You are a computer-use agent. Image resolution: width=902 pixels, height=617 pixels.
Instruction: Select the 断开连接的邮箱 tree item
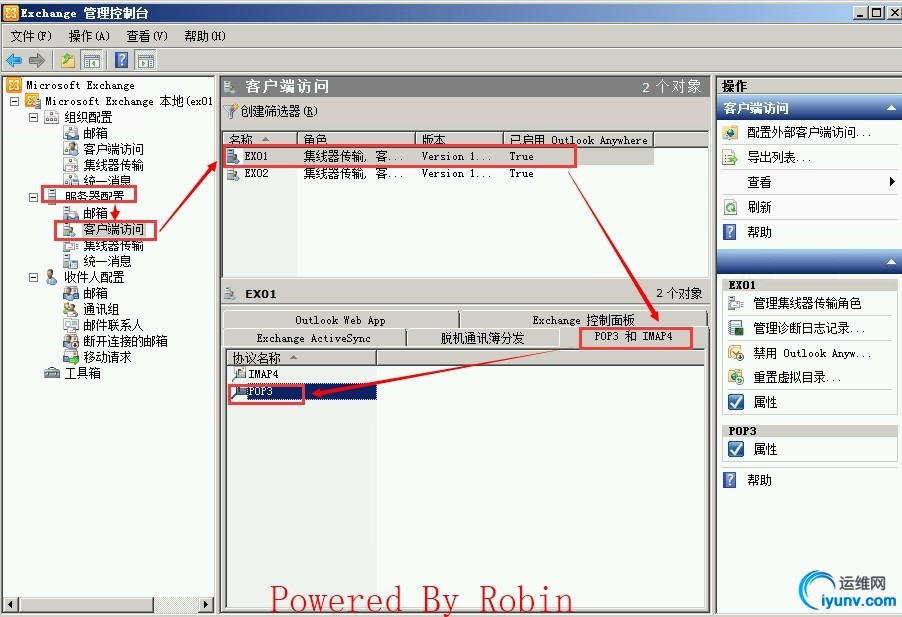(125, 342)
